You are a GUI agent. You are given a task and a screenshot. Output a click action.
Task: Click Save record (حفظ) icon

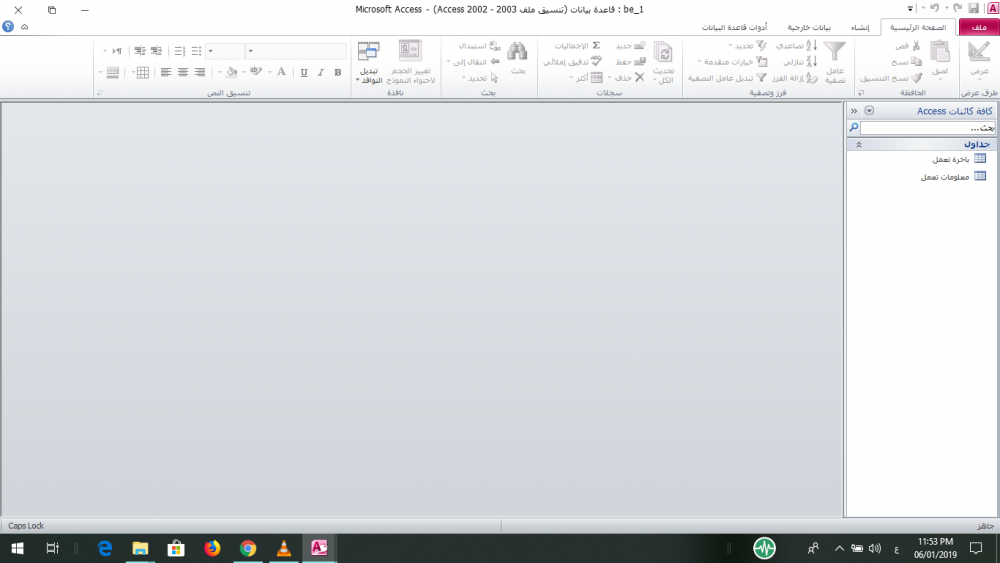click(640, 62)
